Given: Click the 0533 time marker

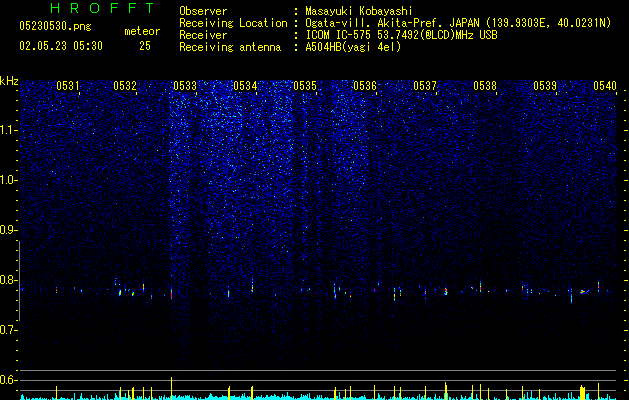Looking at the screenshot, I should (185, 85).
